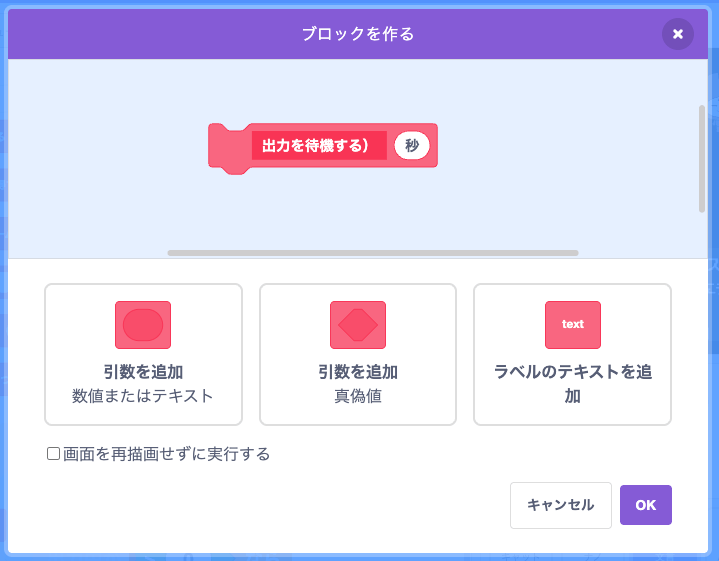The image size is (719, 561).
Task: Click the 引数を追加 heading above 数値またはテキスト
Action: (143, 372)
